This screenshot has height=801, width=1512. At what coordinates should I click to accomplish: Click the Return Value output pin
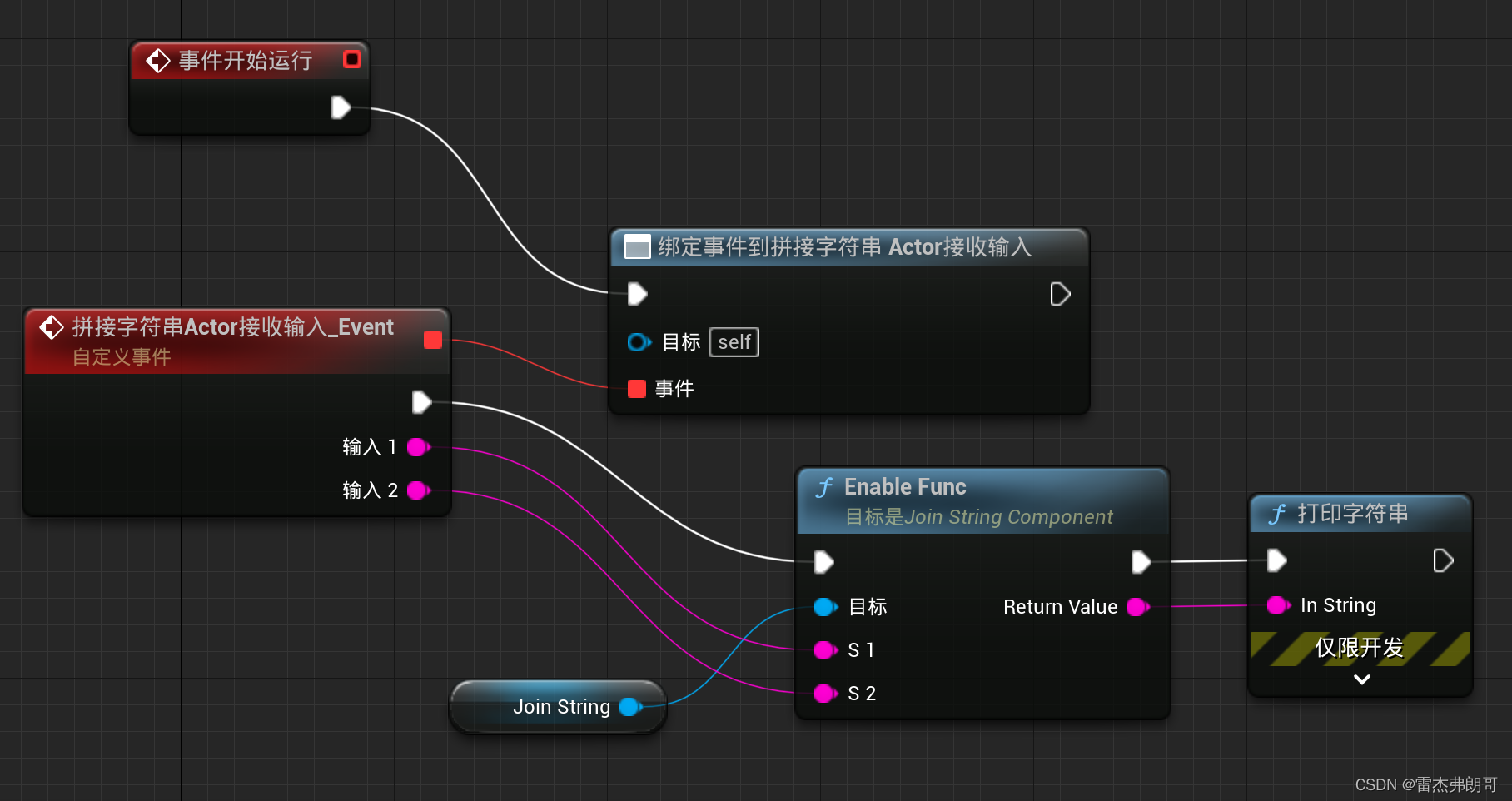click(x=1138, y=607)
